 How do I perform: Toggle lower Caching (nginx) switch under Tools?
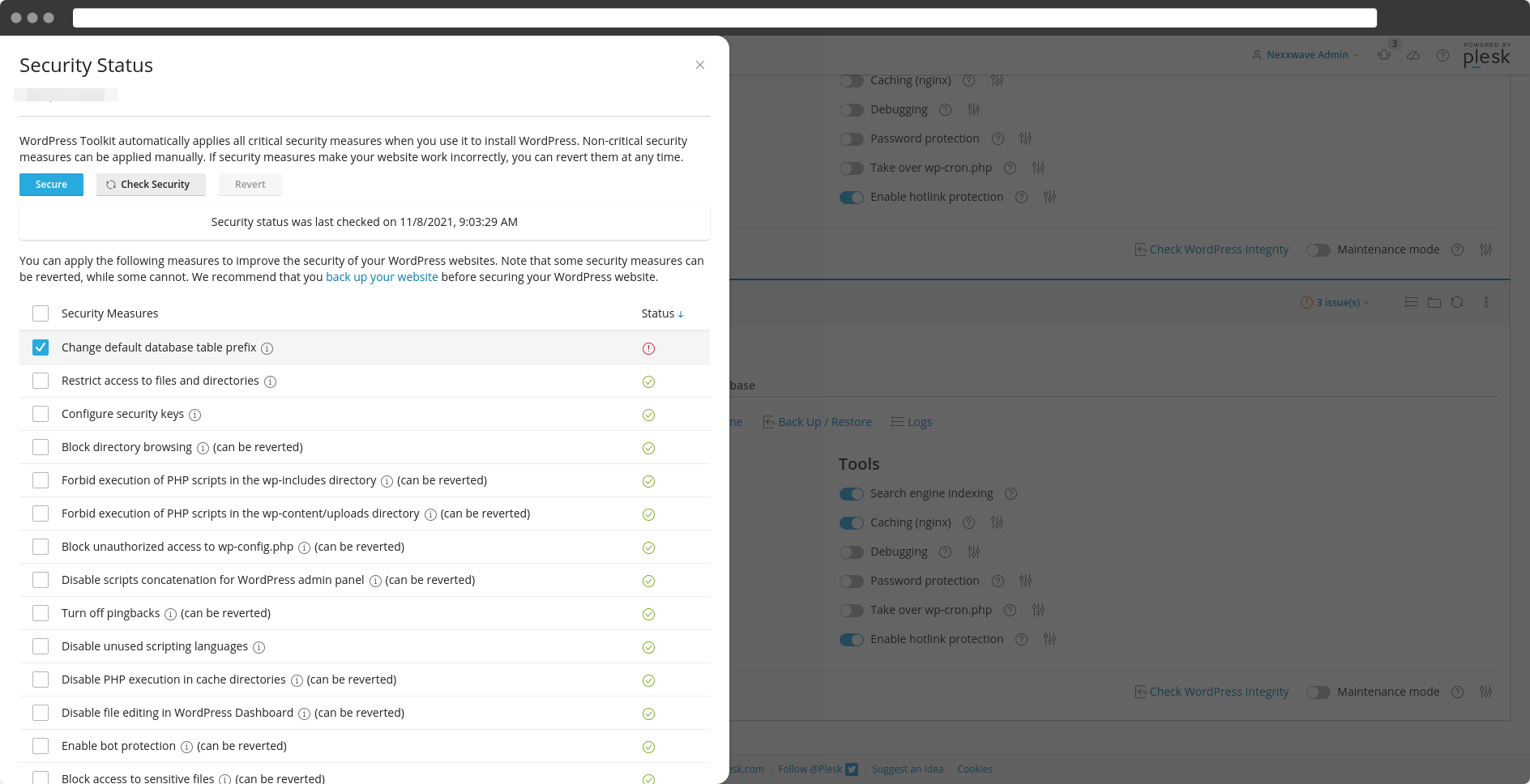click(x=851, y=523)
